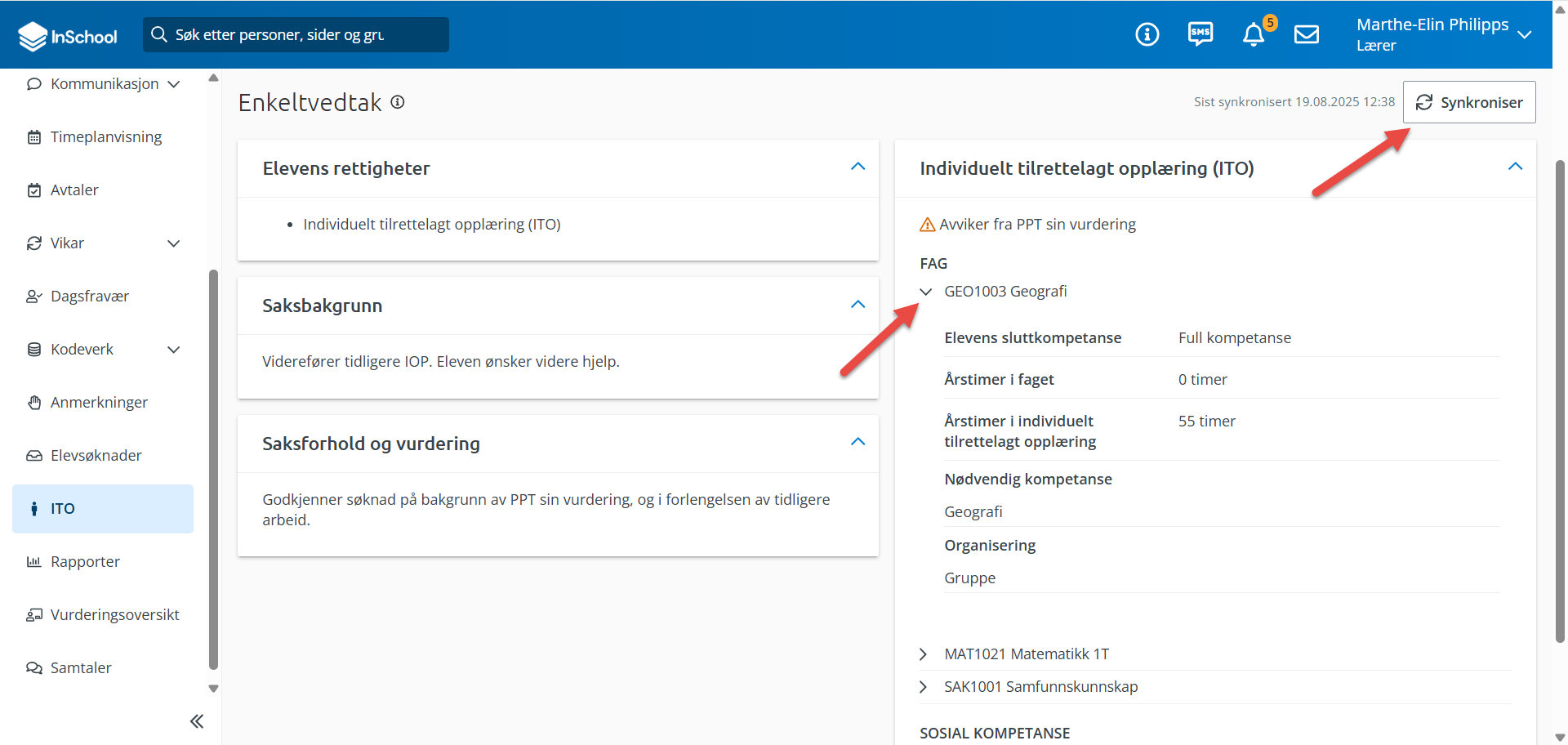Click the '55 timer' value
Screen dimensions: 1568x745
pos(1207,422)
